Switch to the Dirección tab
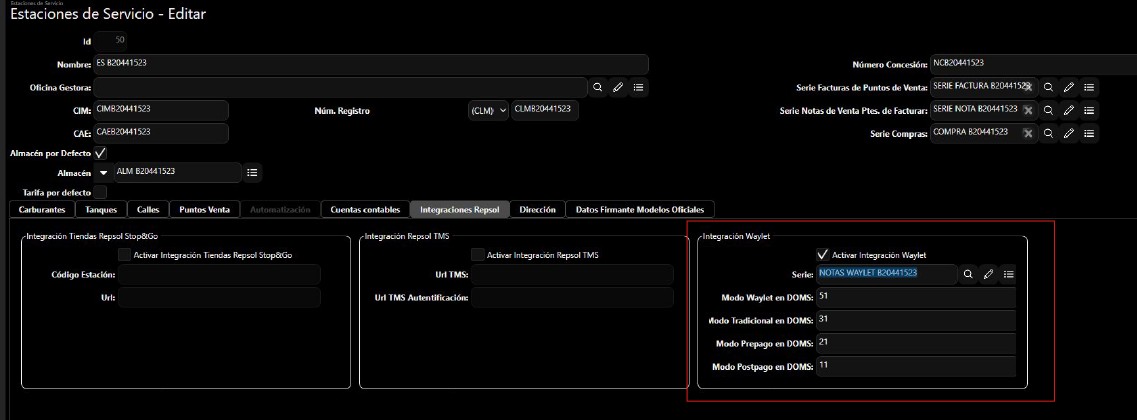Screen dimensions: 1137x420 (x=537, y=210)
